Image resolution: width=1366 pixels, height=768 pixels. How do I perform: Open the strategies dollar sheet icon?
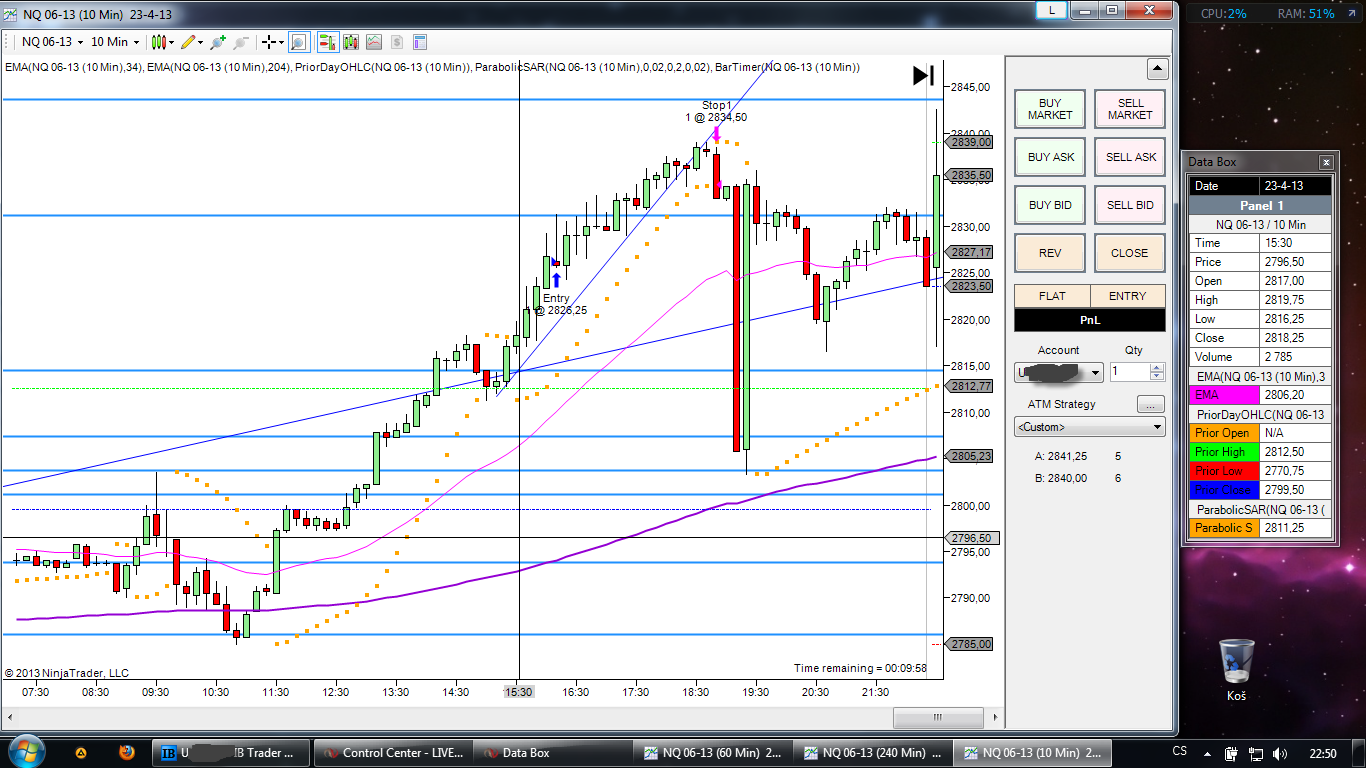tap(397, 42)
